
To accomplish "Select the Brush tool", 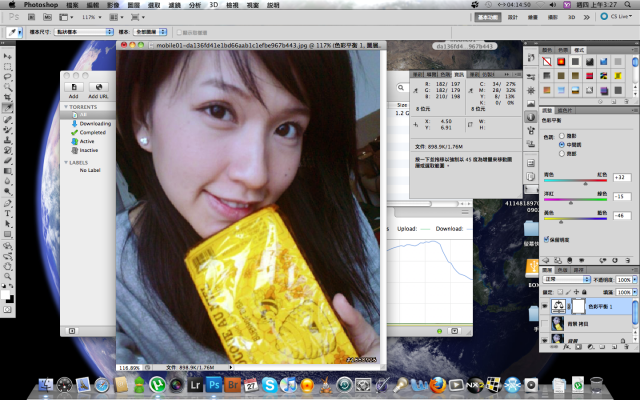I will [8, 129].
